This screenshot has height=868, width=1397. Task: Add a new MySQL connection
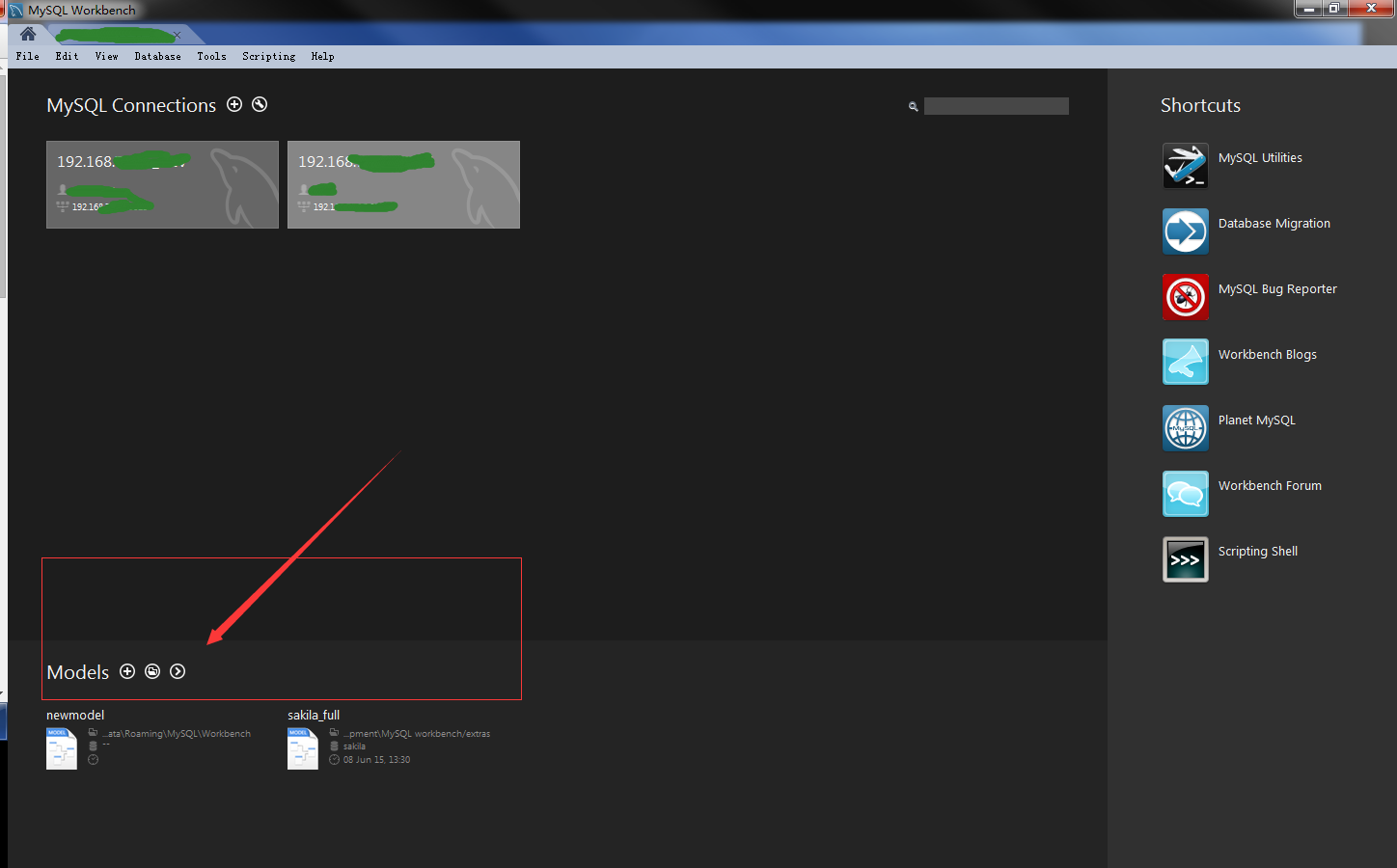pos(234,104)
